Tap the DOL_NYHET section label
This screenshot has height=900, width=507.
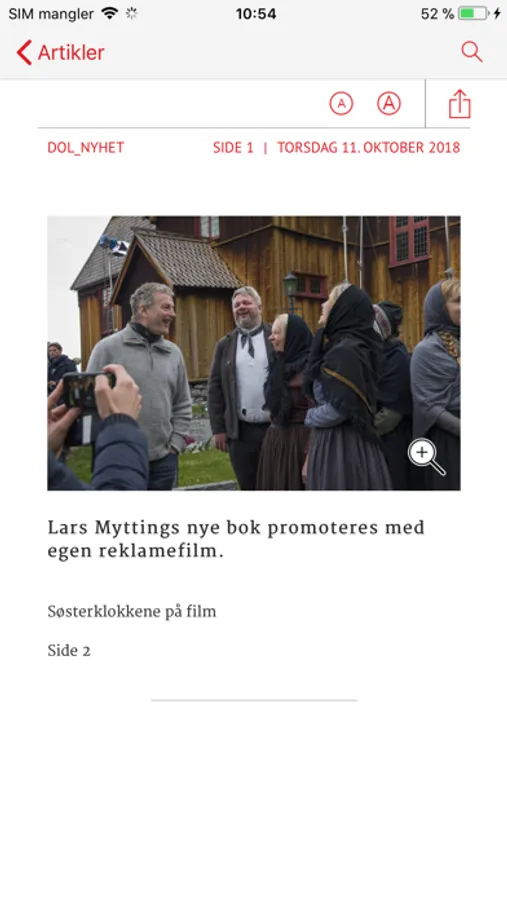coord(86,148)
